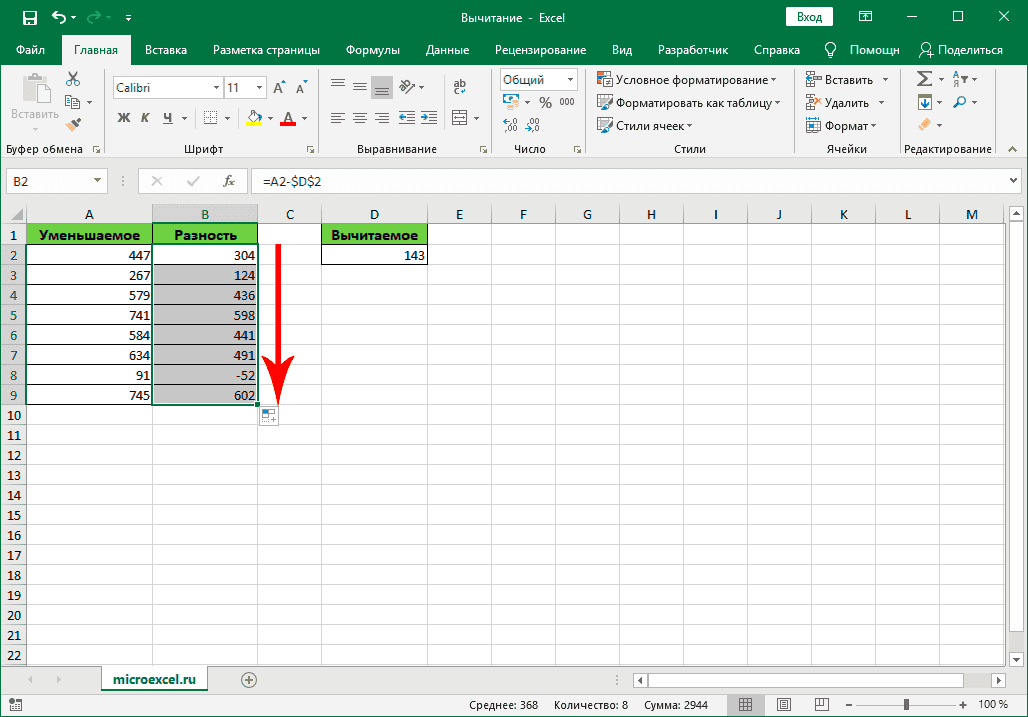Click the percent style icon
Image resolution: width=1028 pixels, height=717 pixels.
point(545,102)
